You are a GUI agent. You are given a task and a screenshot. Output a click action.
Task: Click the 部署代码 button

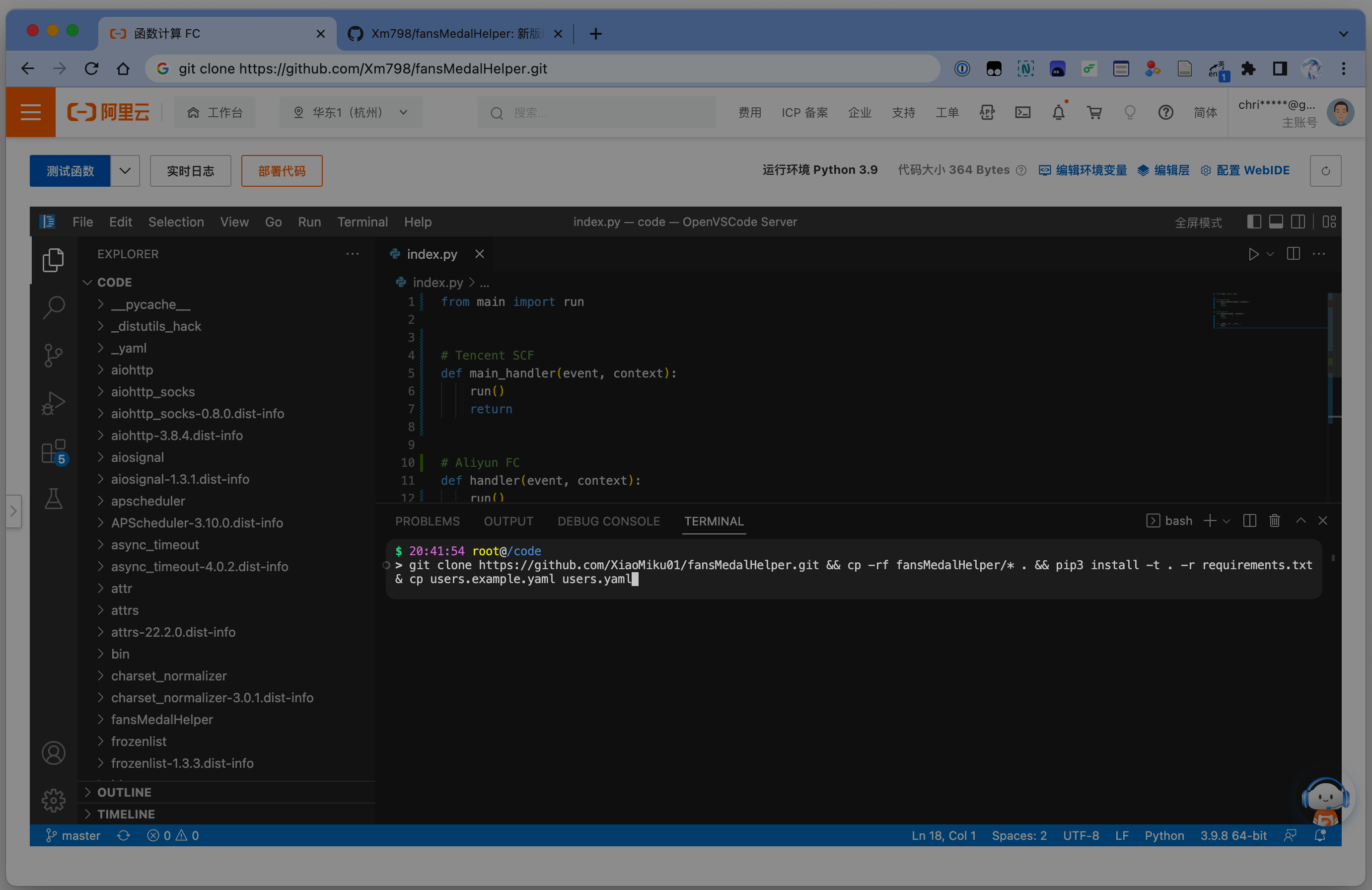282,171
